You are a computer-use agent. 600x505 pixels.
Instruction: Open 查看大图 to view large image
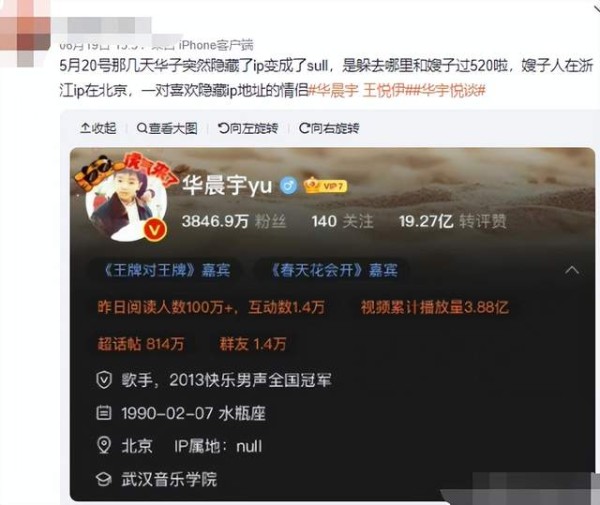(167, 128)
